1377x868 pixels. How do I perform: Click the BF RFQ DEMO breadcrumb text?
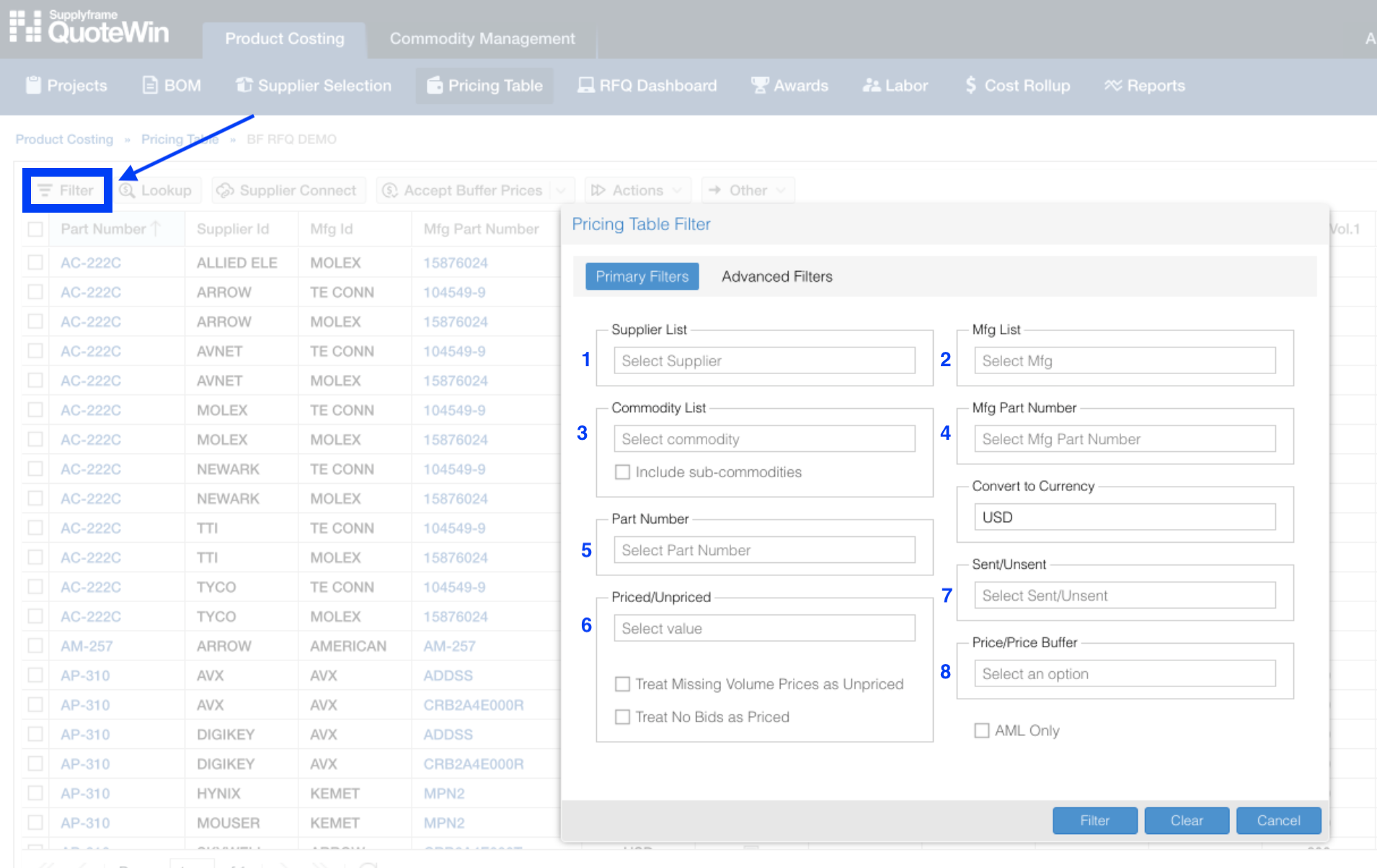point(291,139)
